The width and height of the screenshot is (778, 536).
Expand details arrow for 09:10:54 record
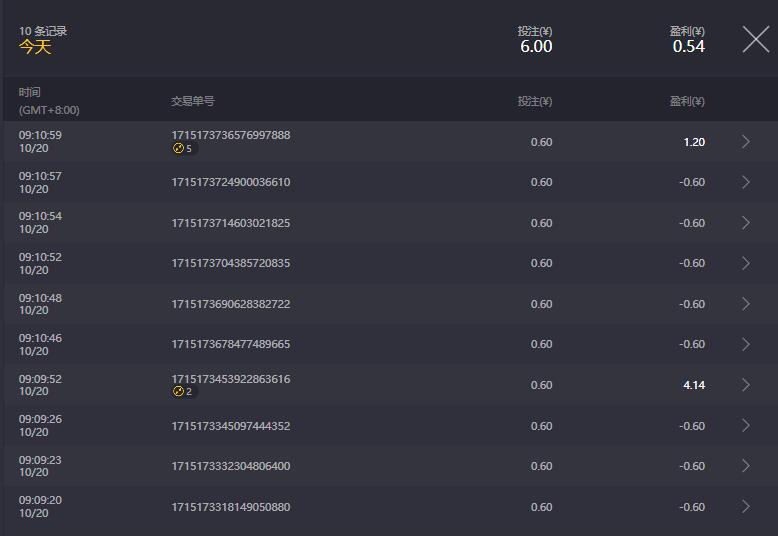(746, 222)
